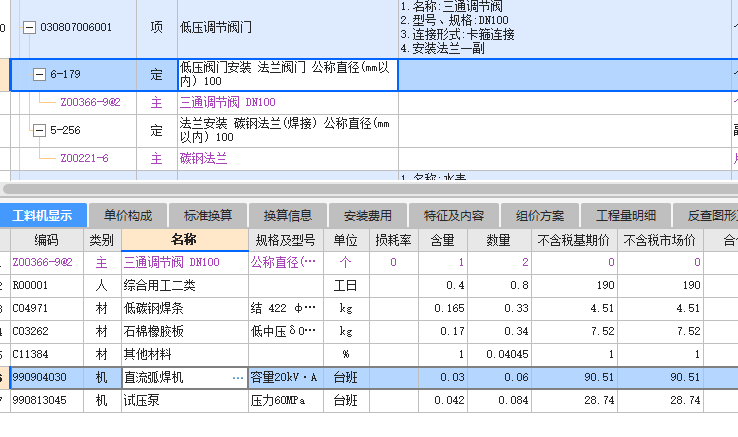Select code C04971 in the lower table
Screen dimensions: 738x437
[30, 308]
